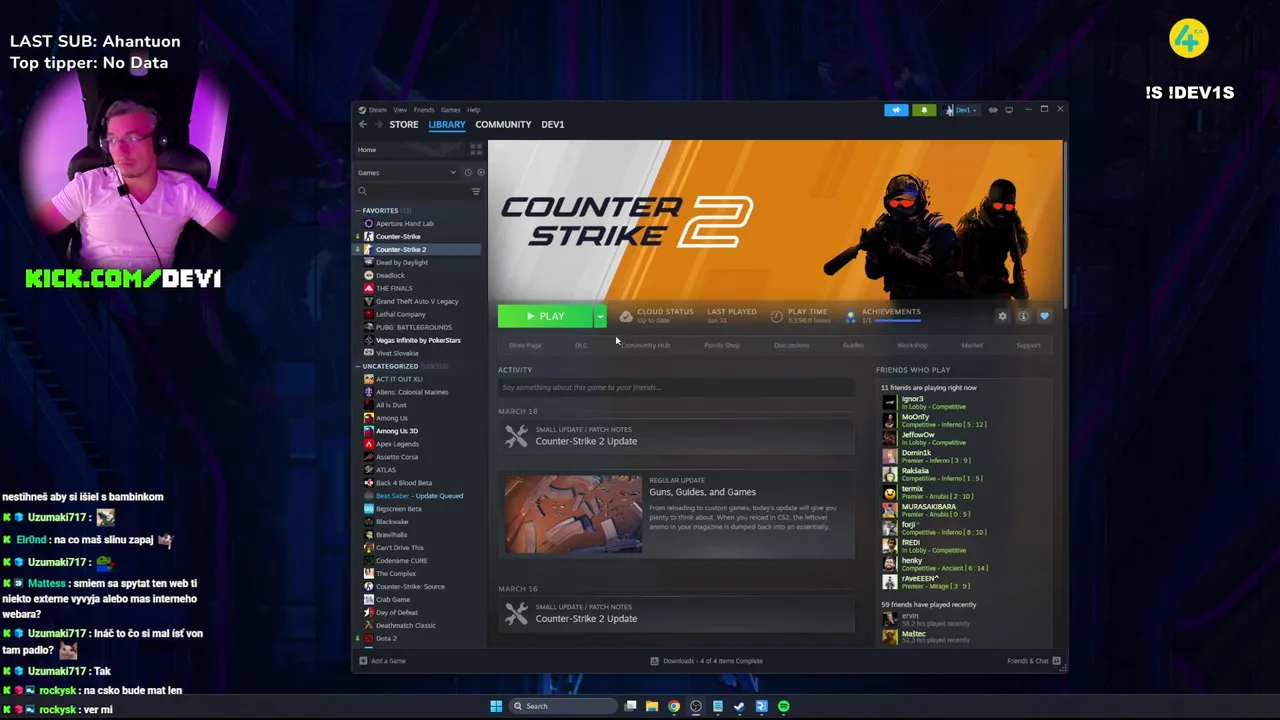Show game info via info icon
1280x720 pixels.
pos(1023,316)
